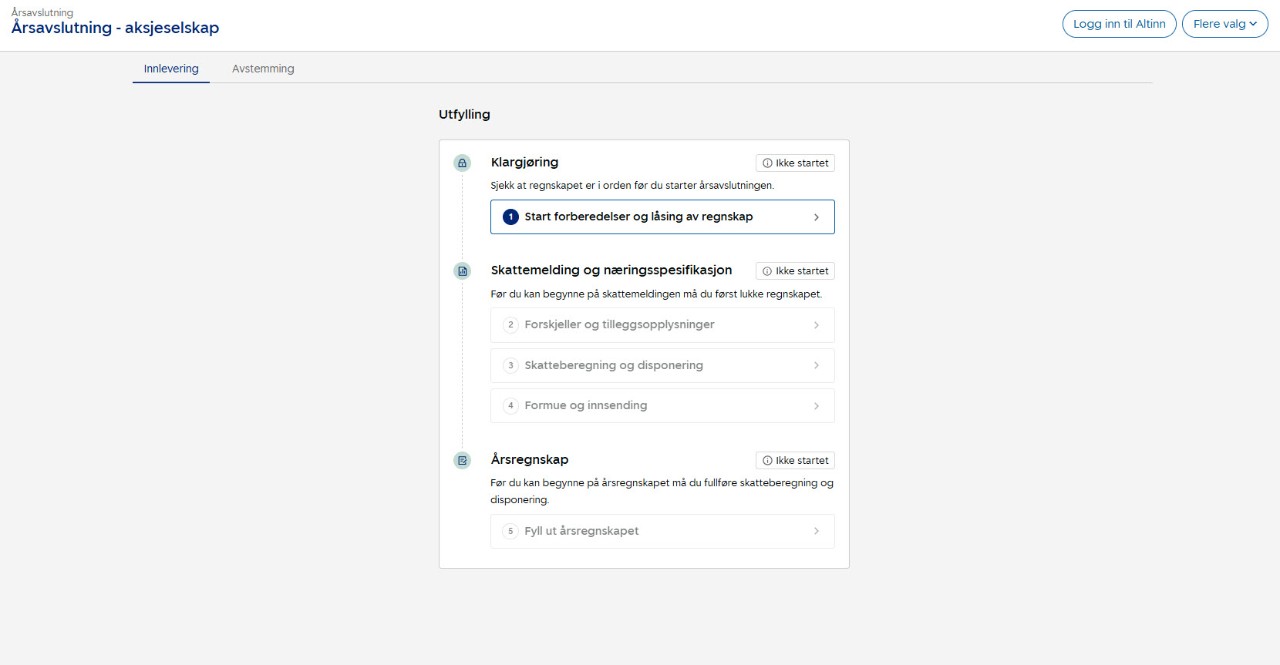Click the lock icon beside Klargjøring
The image size is (1280, 665).
coord(462,163)
